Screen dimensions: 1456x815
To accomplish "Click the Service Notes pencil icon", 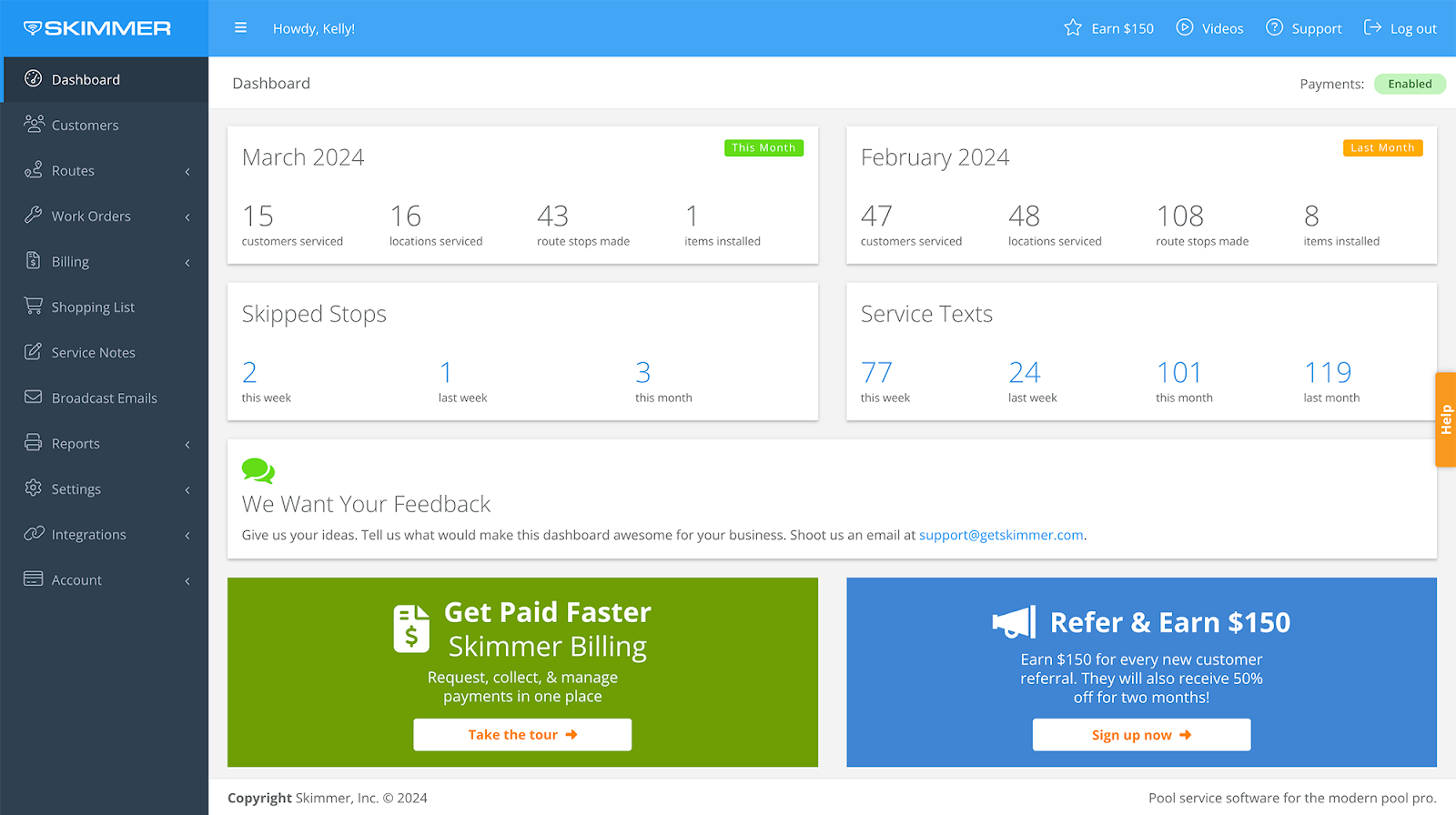I will pos(34,351).
